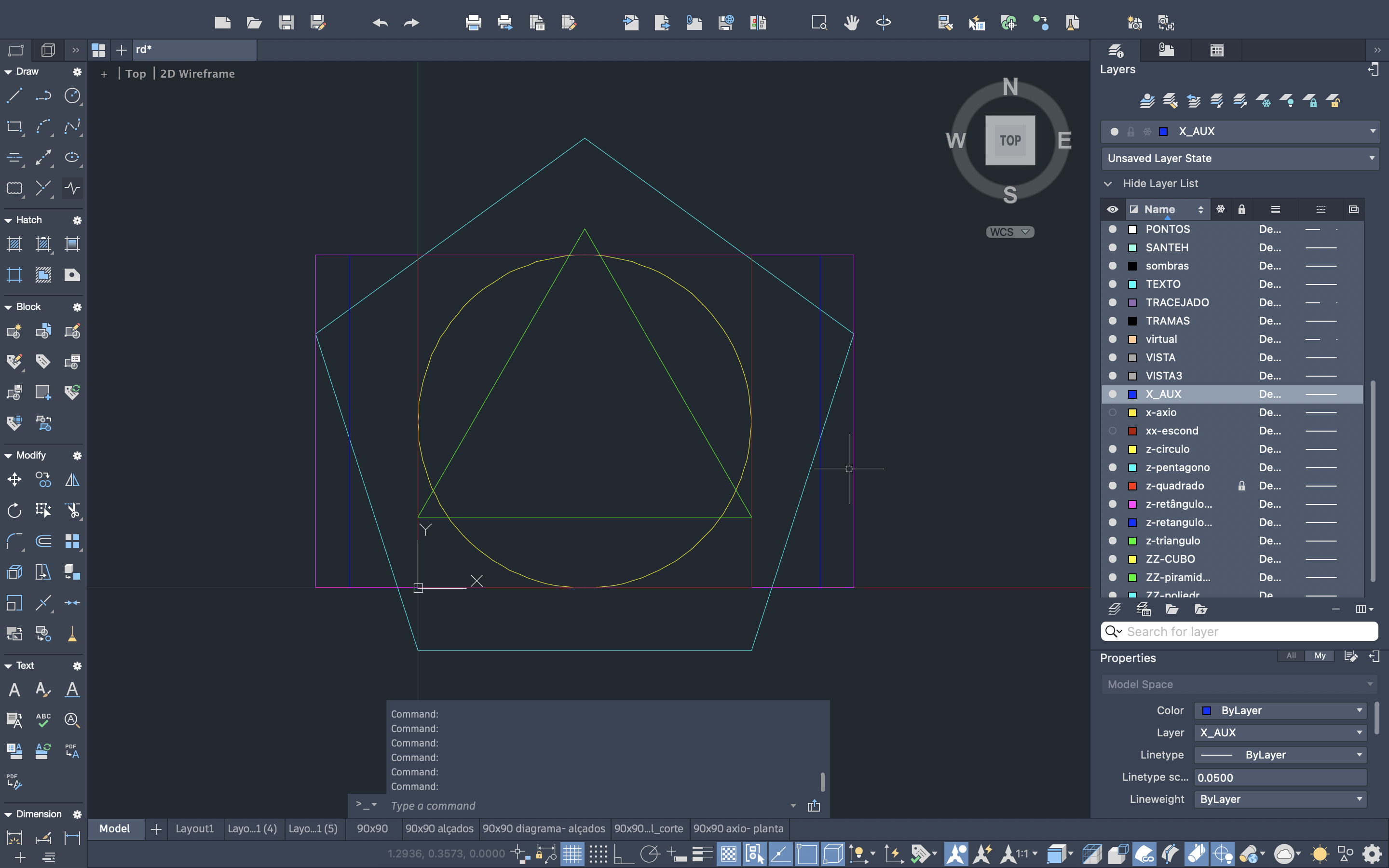The image size is (1389, 868).
Task: Open the Unsaved Layer State dropdown
Action: click(1372, 159)
